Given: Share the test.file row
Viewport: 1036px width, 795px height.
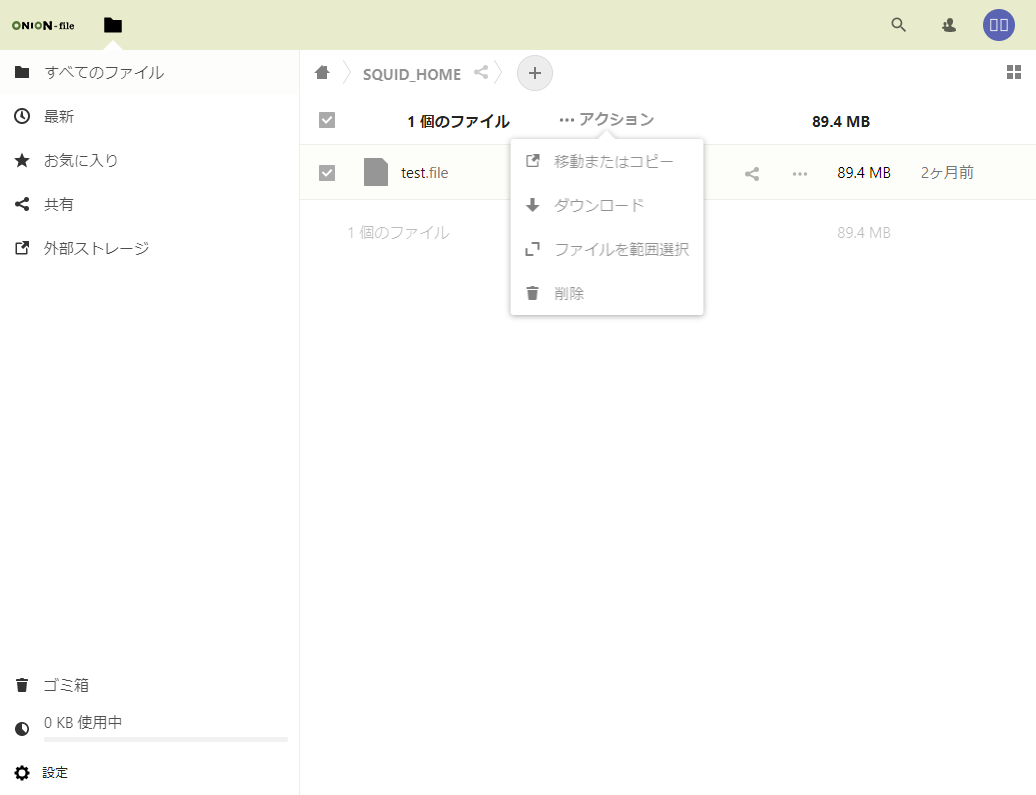Looking at the screenshot, I should [752, 173].
